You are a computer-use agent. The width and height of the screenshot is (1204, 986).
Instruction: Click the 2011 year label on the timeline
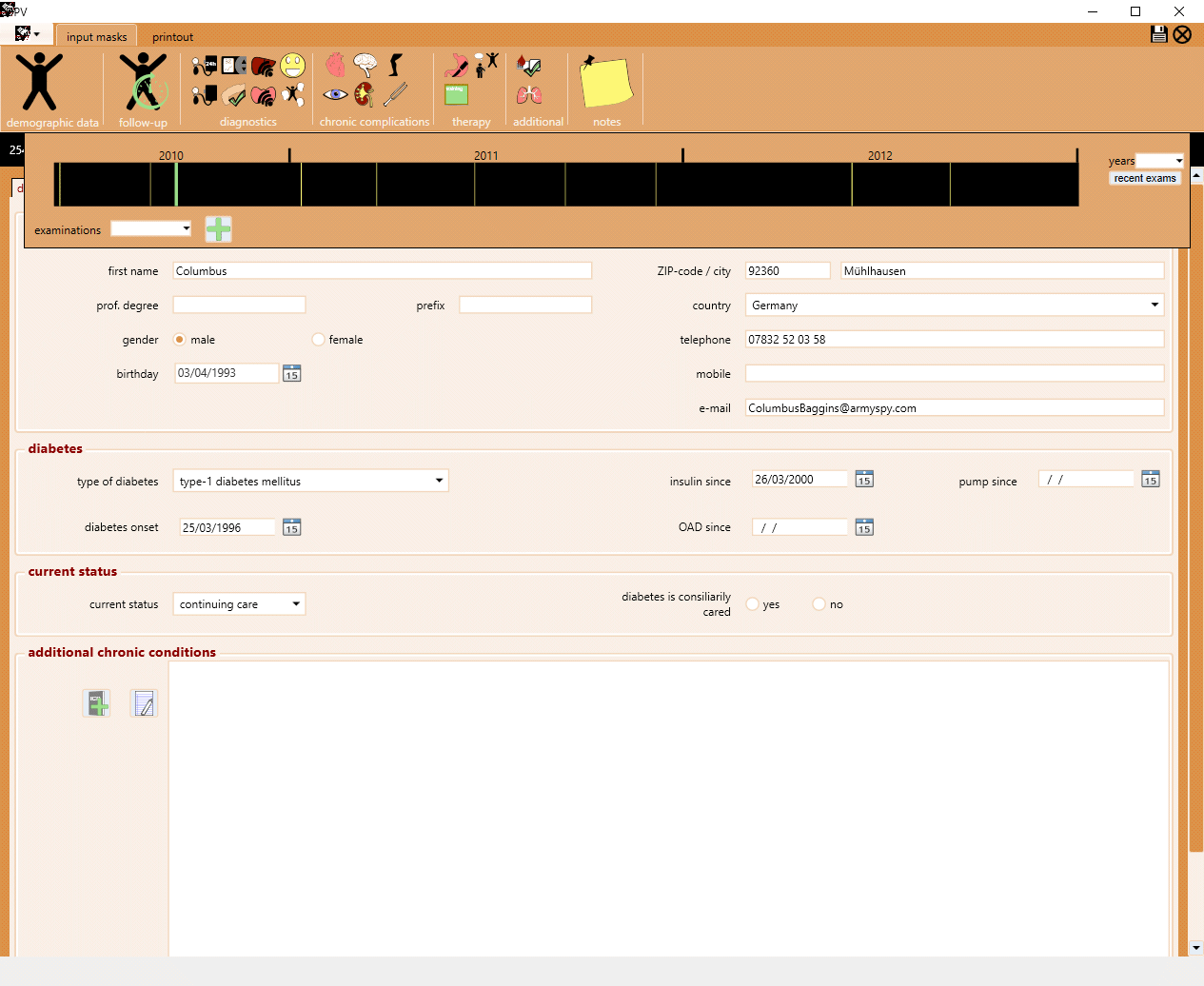486,155
